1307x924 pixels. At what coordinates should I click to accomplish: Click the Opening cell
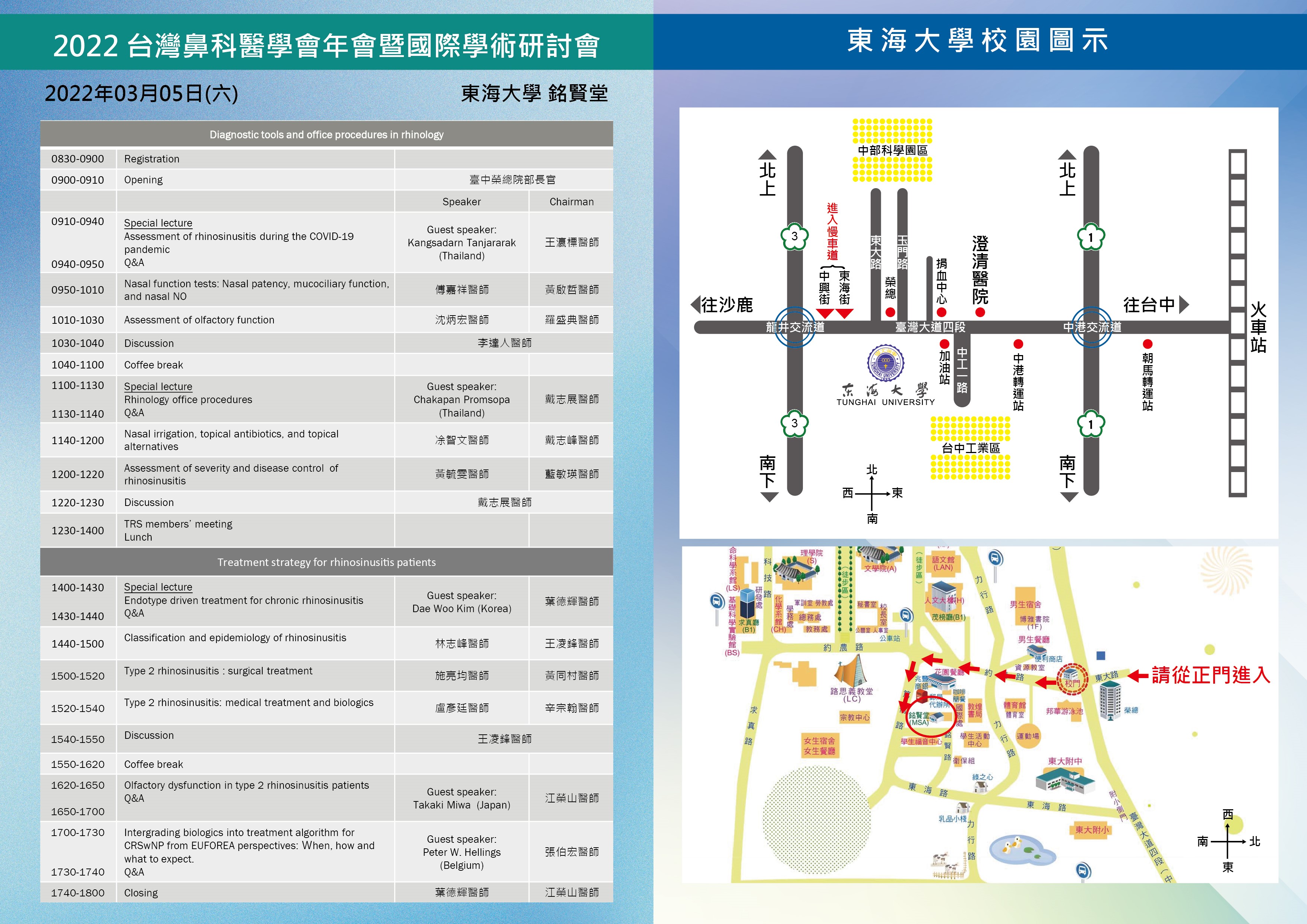(255, 180)
